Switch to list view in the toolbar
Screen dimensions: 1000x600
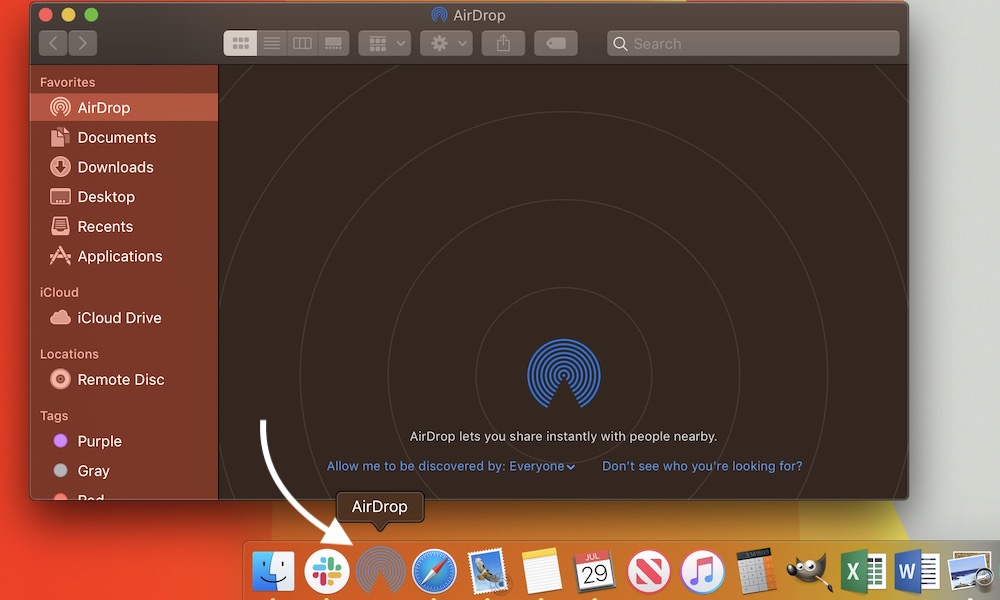click(x=271, y=43)
